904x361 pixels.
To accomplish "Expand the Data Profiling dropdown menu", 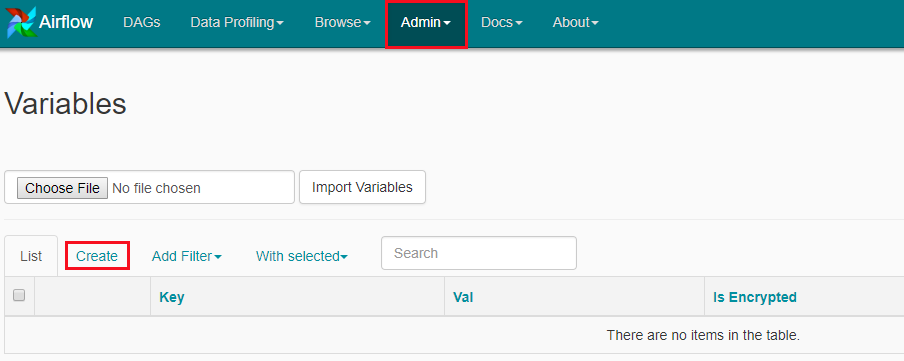I will pos(237,22).
